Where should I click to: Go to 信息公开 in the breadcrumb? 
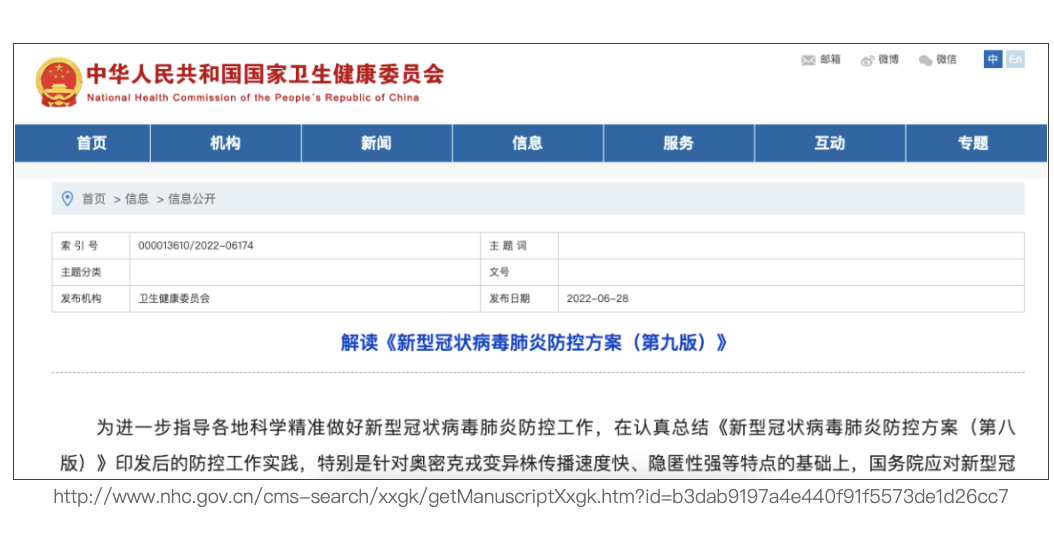point(192,199)
